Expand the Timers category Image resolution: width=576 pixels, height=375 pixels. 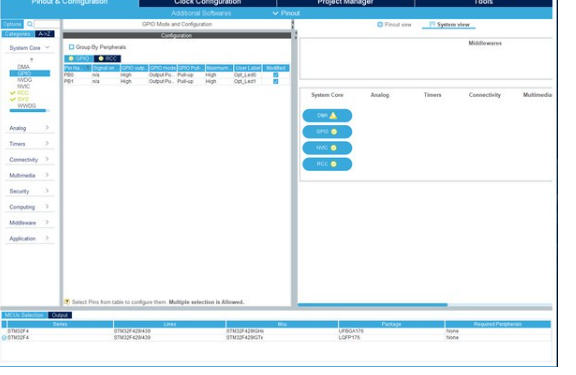coord(29,144)
